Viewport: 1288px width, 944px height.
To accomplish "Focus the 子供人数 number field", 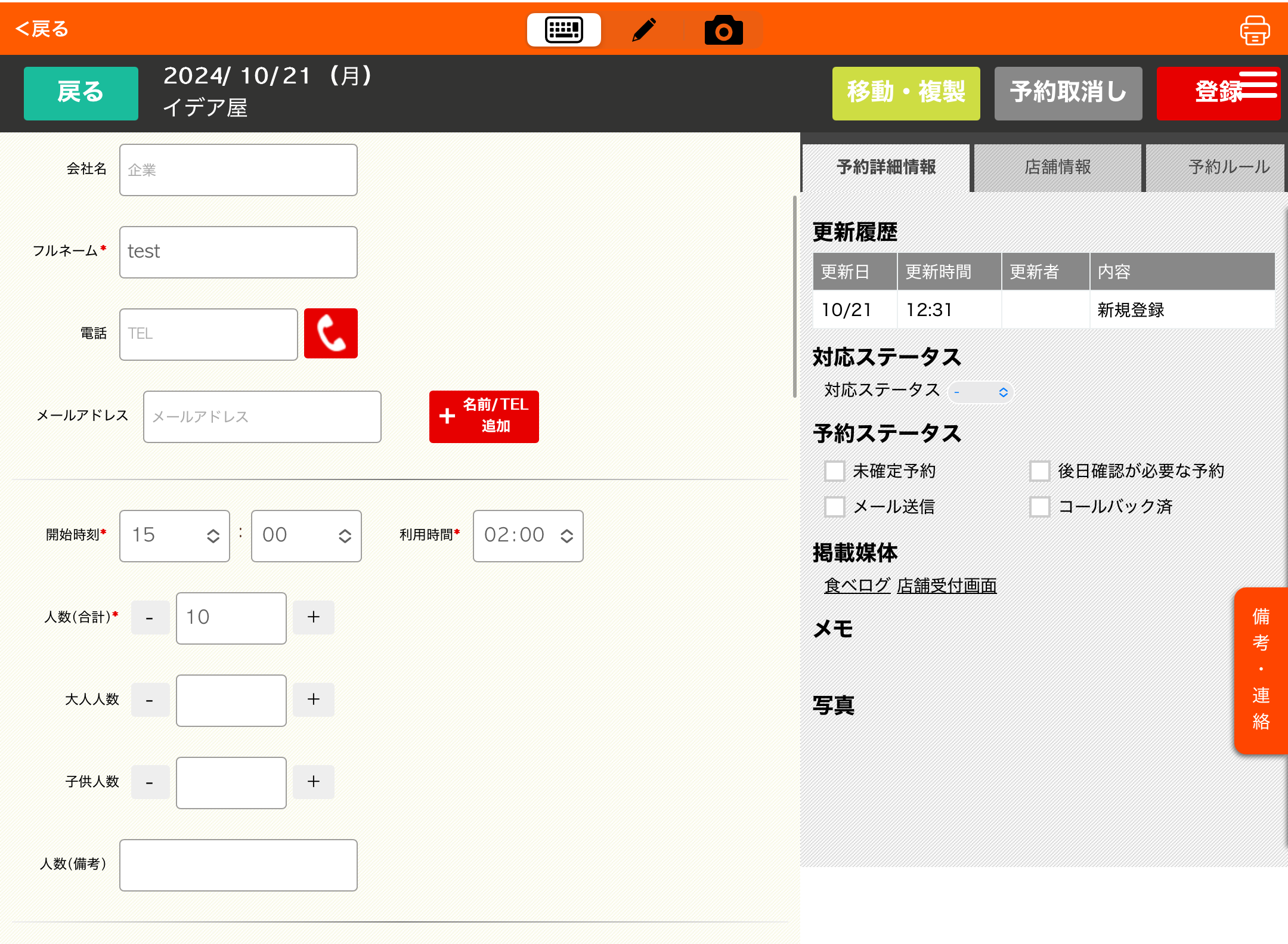I will [231, 782].
